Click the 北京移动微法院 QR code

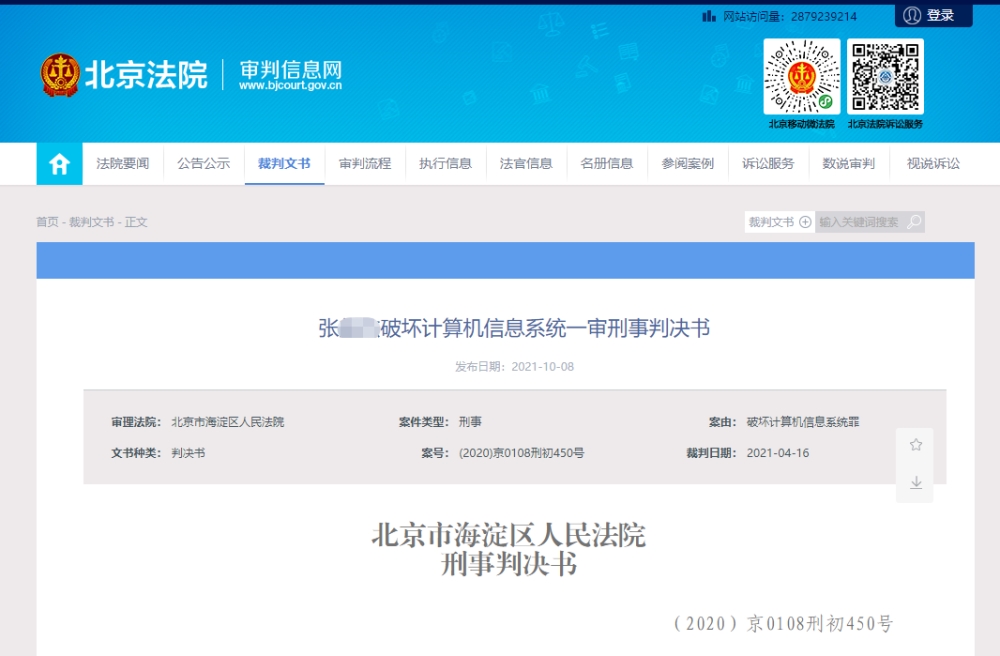pos(801,77)
